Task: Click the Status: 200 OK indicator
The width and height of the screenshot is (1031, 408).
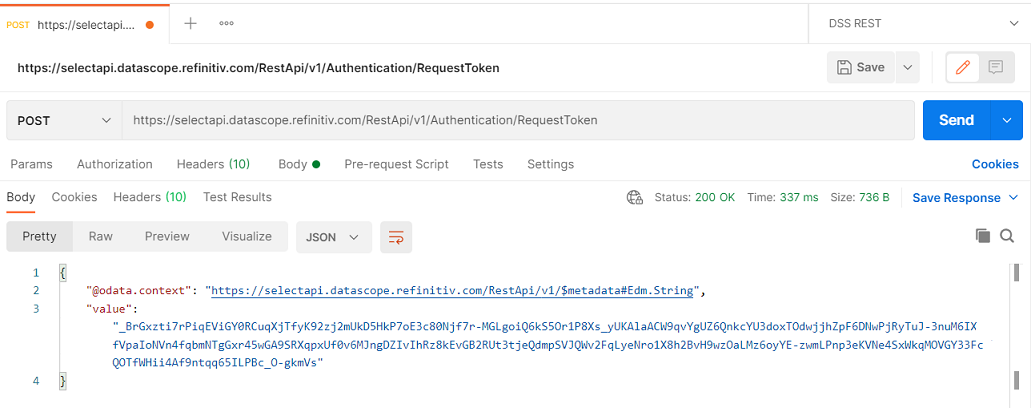Action: pyautogui.click(x=694, y=198)
